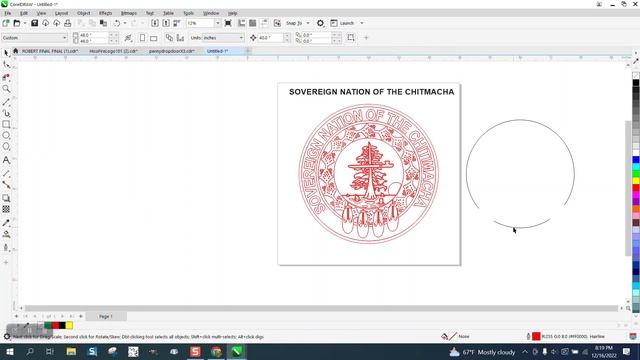The image size is (640, 360).
Task: Select the Crop tool
Action: tap(6, 77)
